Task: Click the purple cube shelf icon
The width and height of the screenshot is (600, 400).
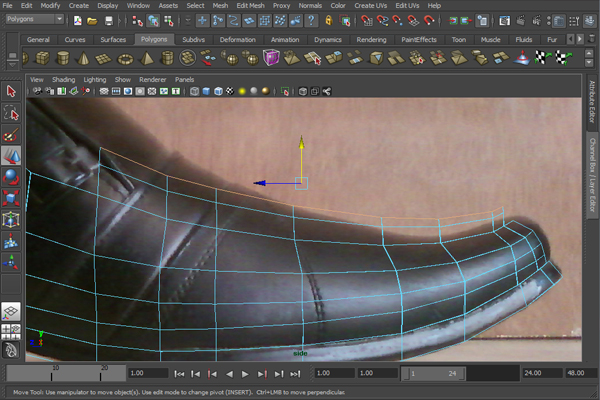Action: click(x=271, y=58)
